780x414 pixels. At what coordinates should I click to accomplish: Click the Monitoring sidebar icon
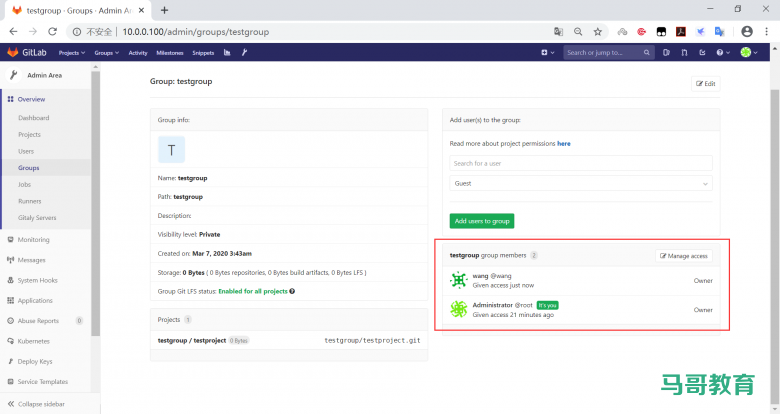pyautogui.click(x=10, y=239)
